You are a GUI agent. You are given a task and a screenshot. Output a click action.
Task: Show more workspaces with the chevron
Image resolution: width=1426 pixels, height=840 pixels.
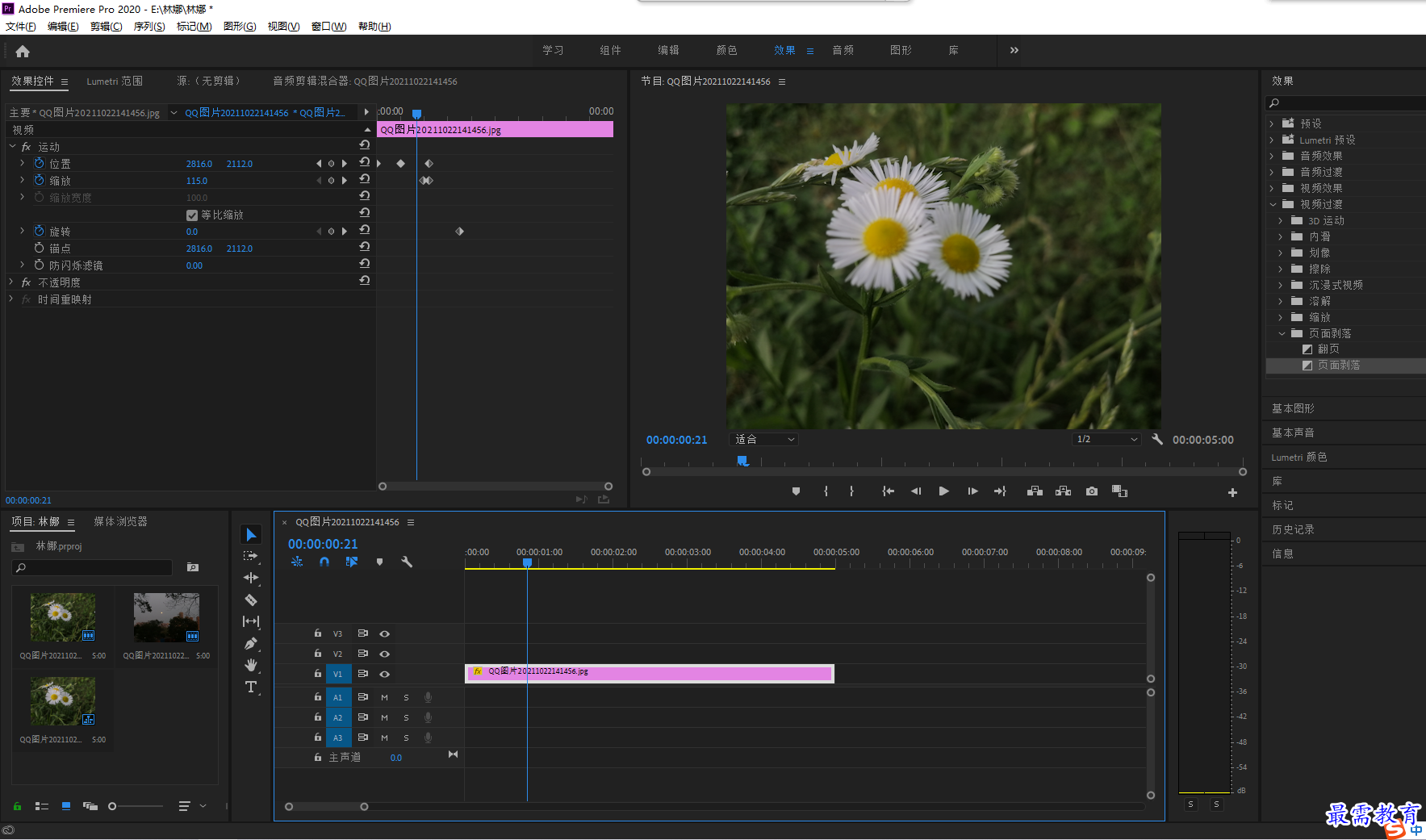[1014, 50]
